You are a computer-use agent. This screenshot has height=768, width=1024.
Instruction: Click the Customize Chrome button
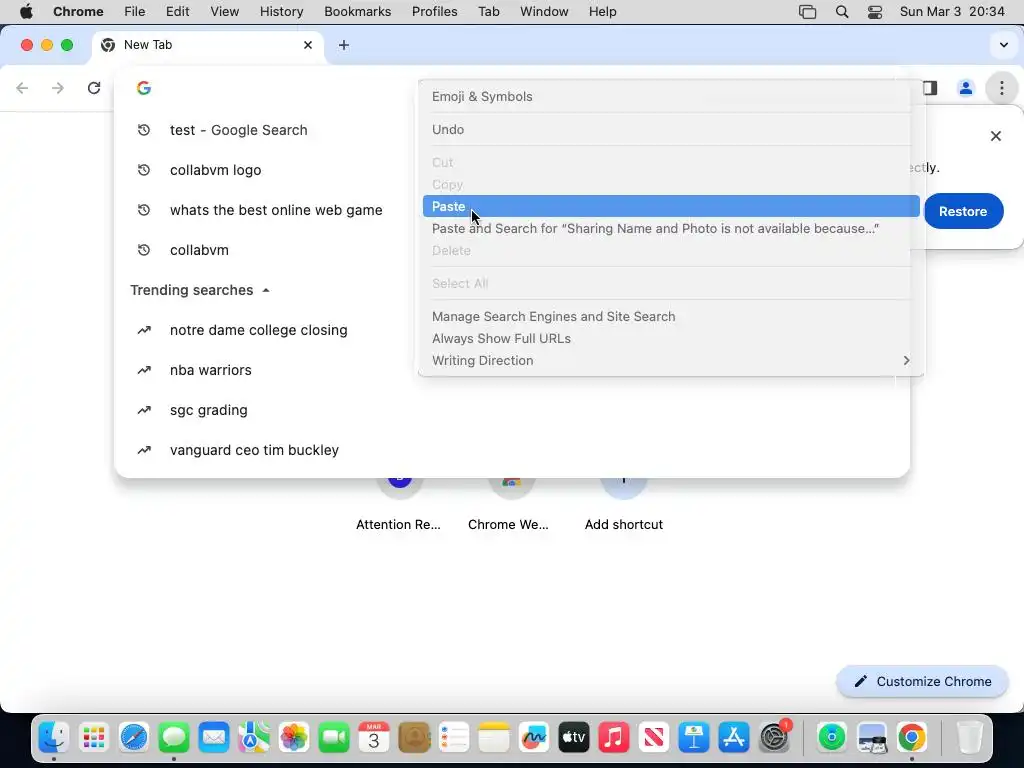tap(923, 681)
